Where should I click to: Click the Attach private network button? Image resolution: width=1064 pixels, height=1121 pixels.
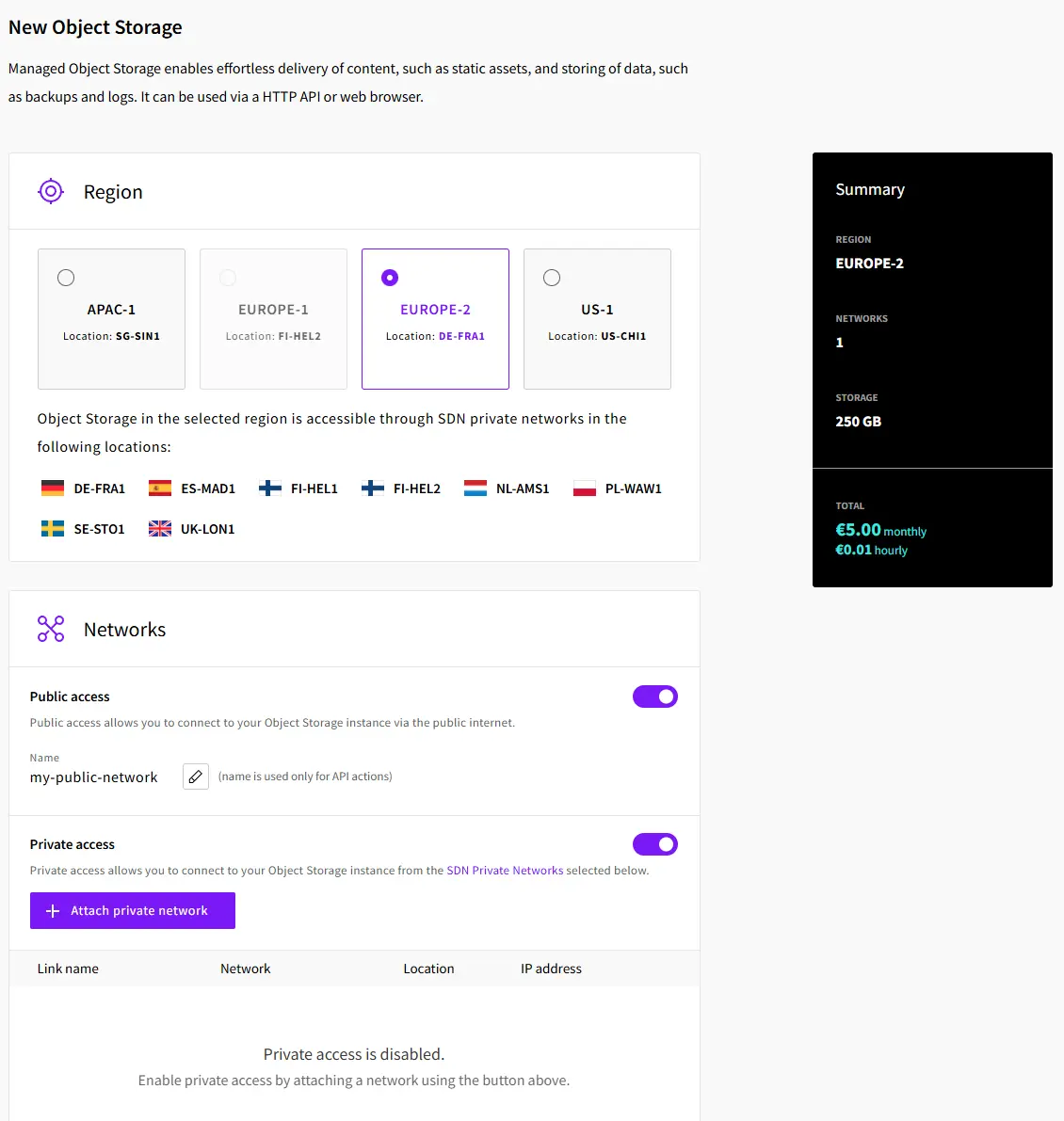(x=132, y=910)
